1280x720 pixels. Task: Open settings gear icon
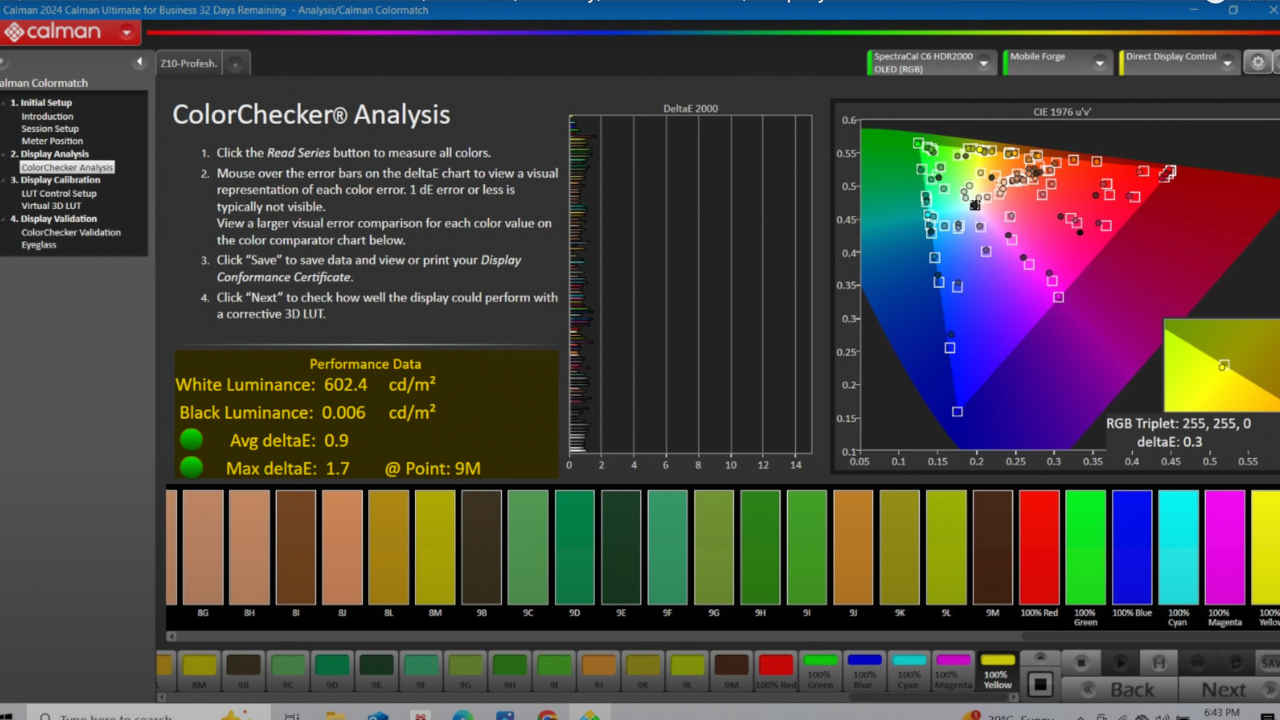(x=1258, y=62)
